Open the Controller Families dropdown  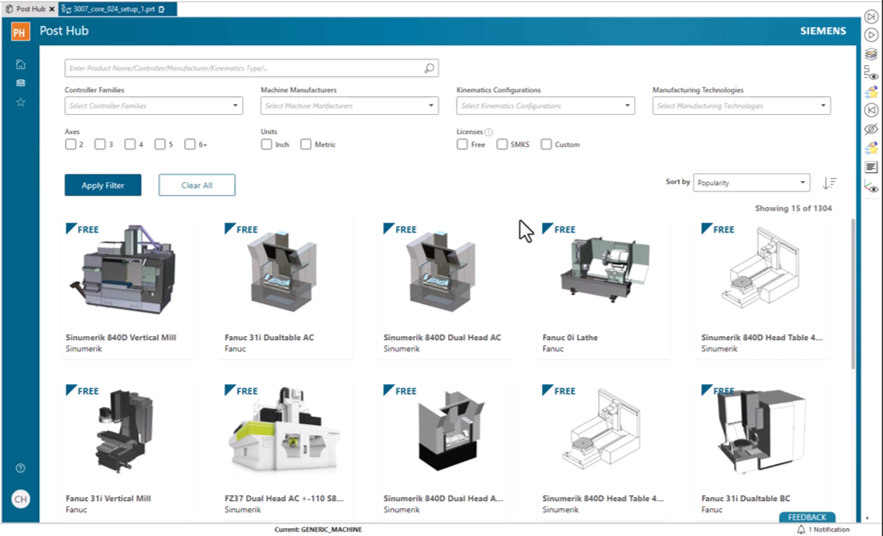coord(154,106)
